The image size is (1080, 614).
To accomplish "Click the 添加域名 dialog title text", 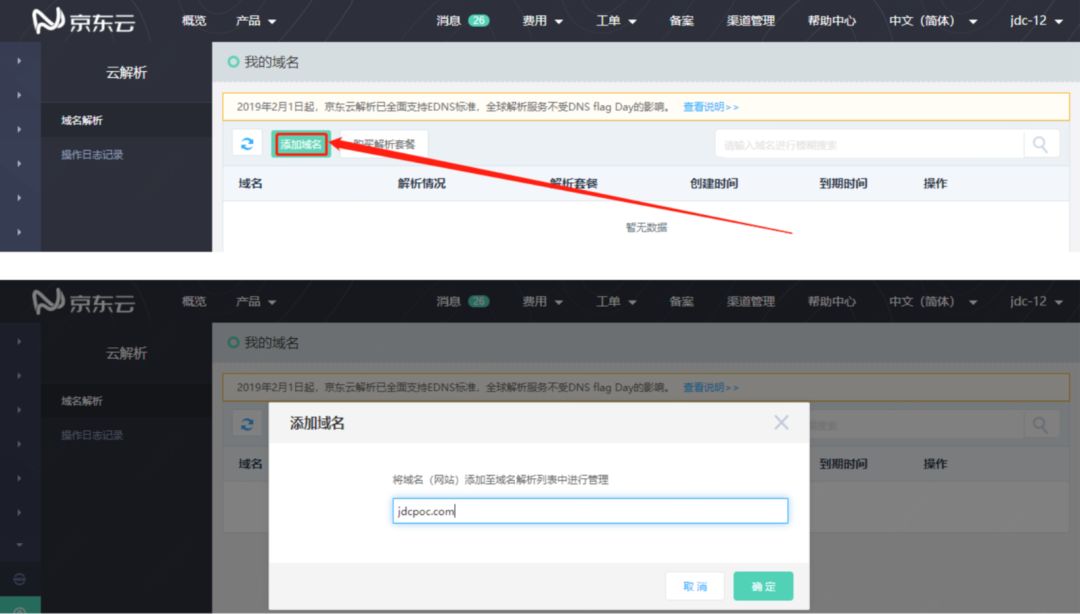I will pyautogui.click(x=317, y=423).
